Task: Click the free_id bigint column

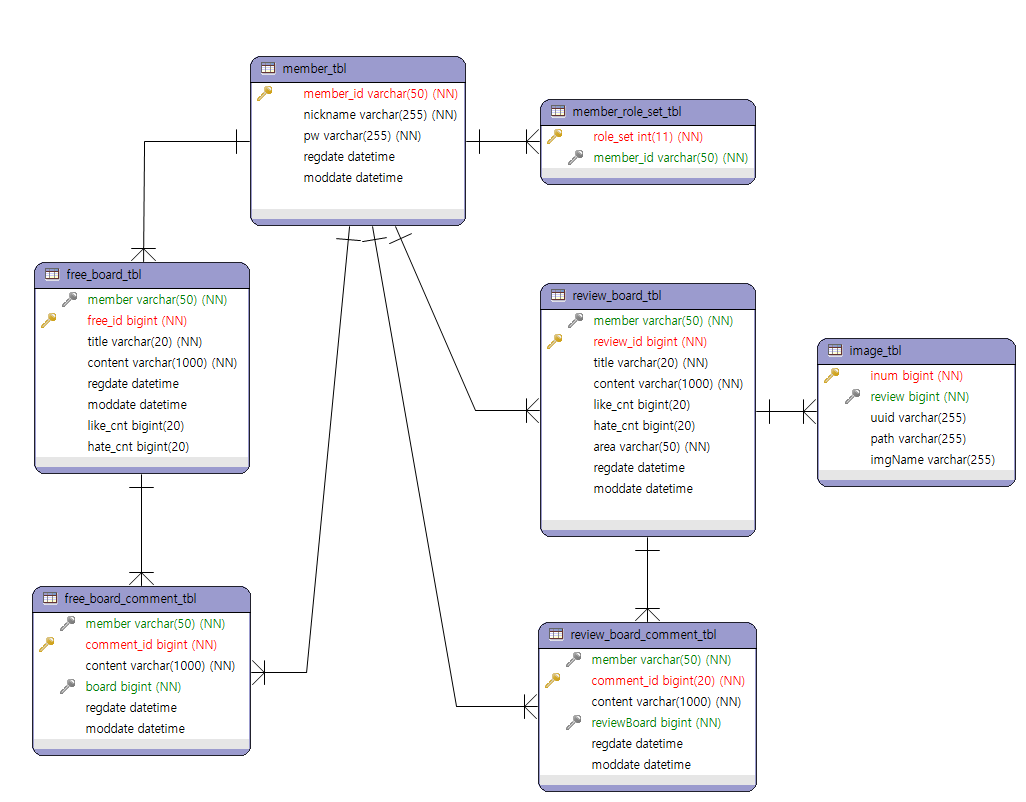Action: (137, 320)
